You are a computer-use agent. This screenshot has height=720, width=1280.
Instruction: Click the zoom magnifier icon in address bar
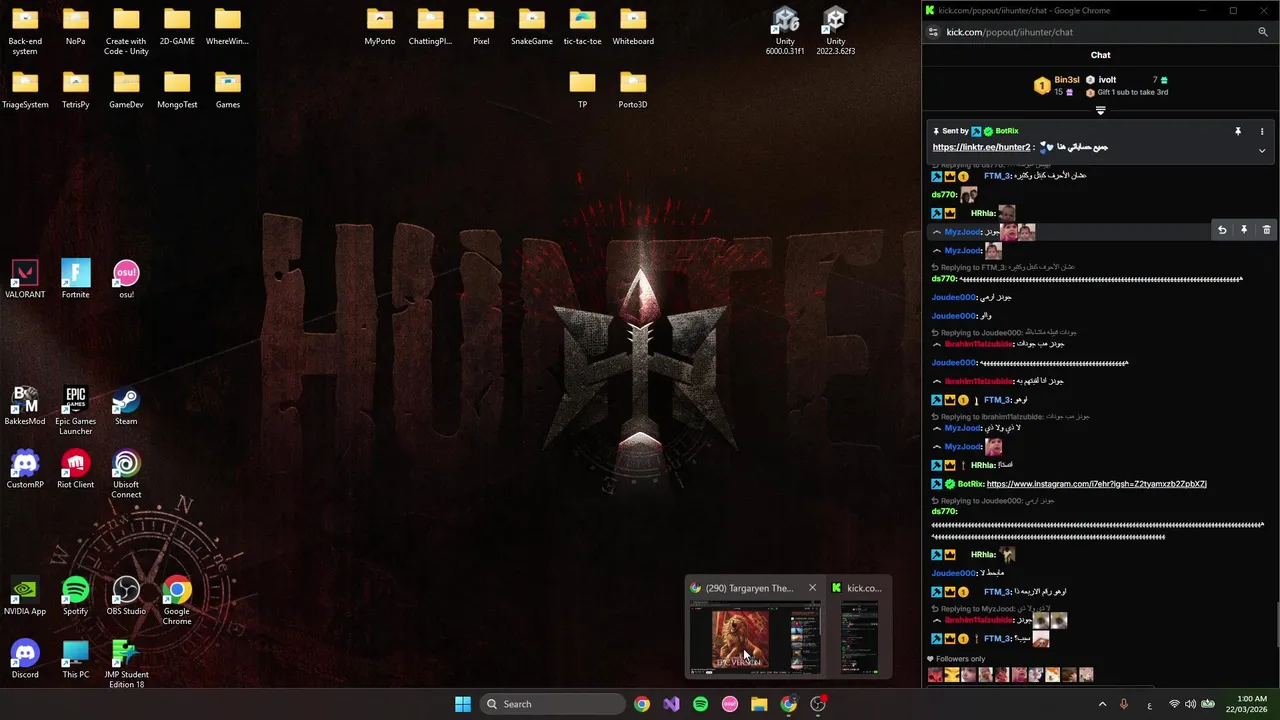click(1263, 32)
